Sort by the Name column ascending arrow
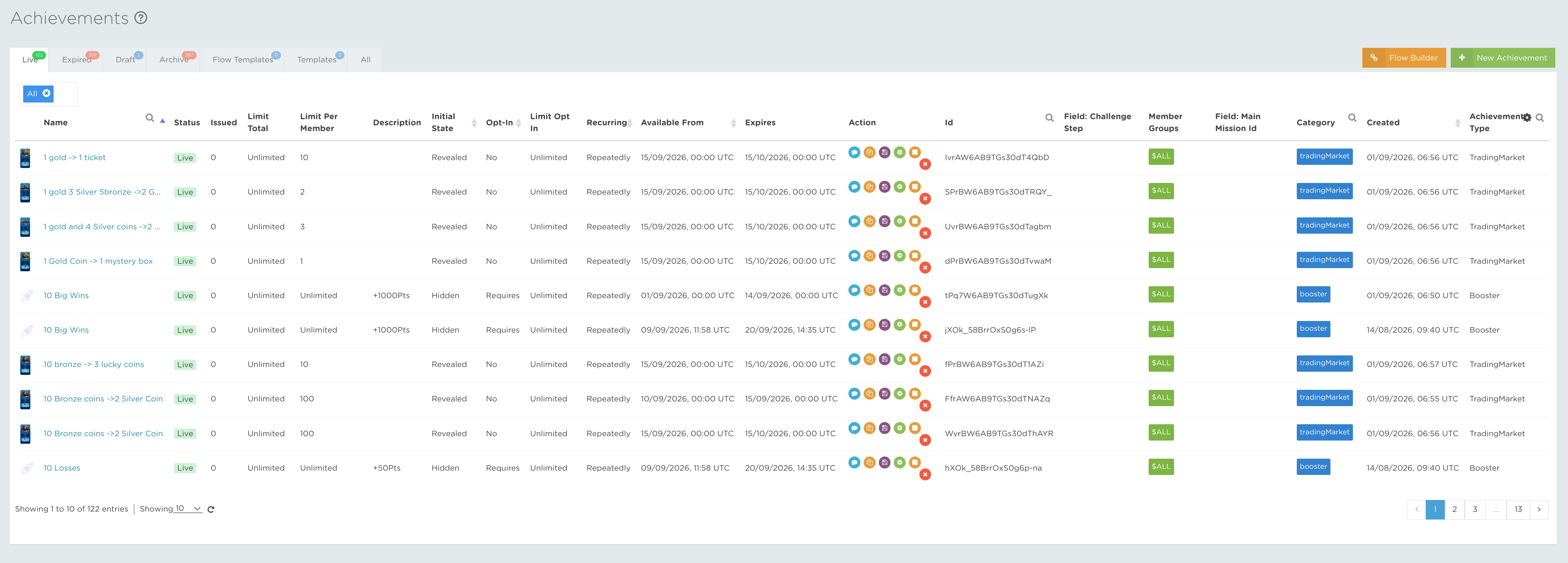The height and width of the screenshot is (563, 1568). click(x=163, y=121)
